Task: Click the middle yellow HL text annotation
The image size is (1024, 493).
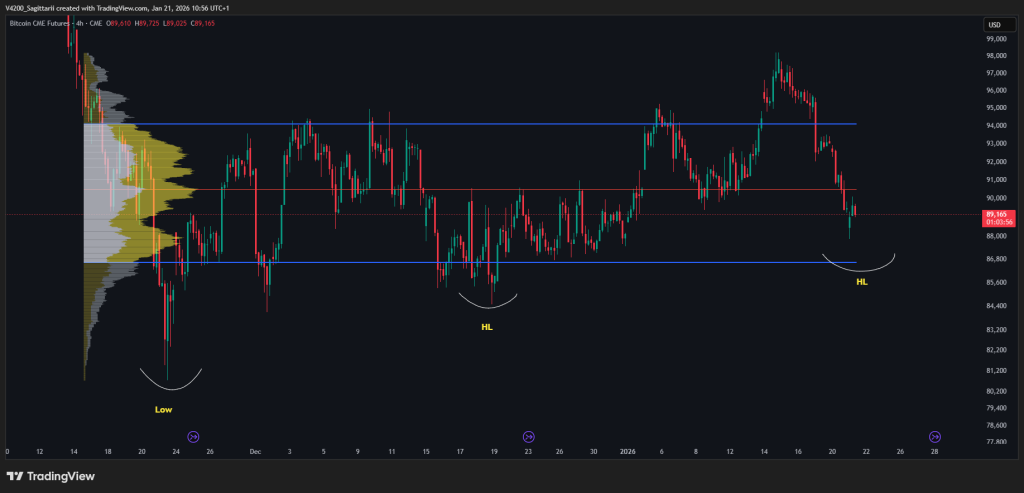Action: (487, 327)
